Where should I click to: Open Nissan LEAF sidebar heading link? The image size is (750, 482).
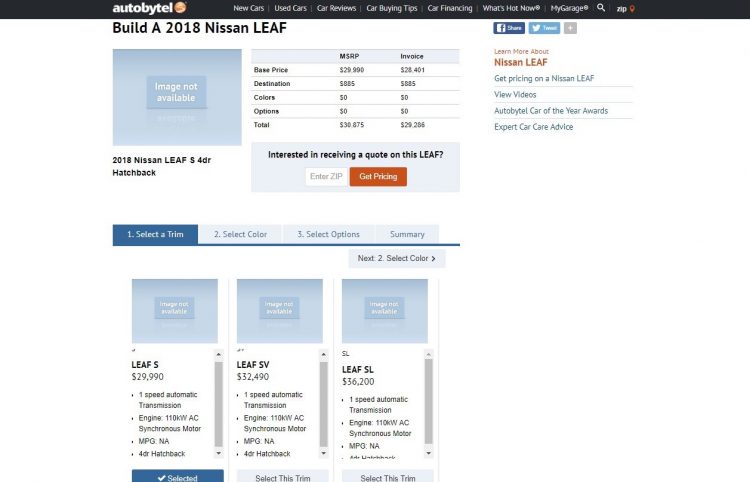click(x=520, y=62)
